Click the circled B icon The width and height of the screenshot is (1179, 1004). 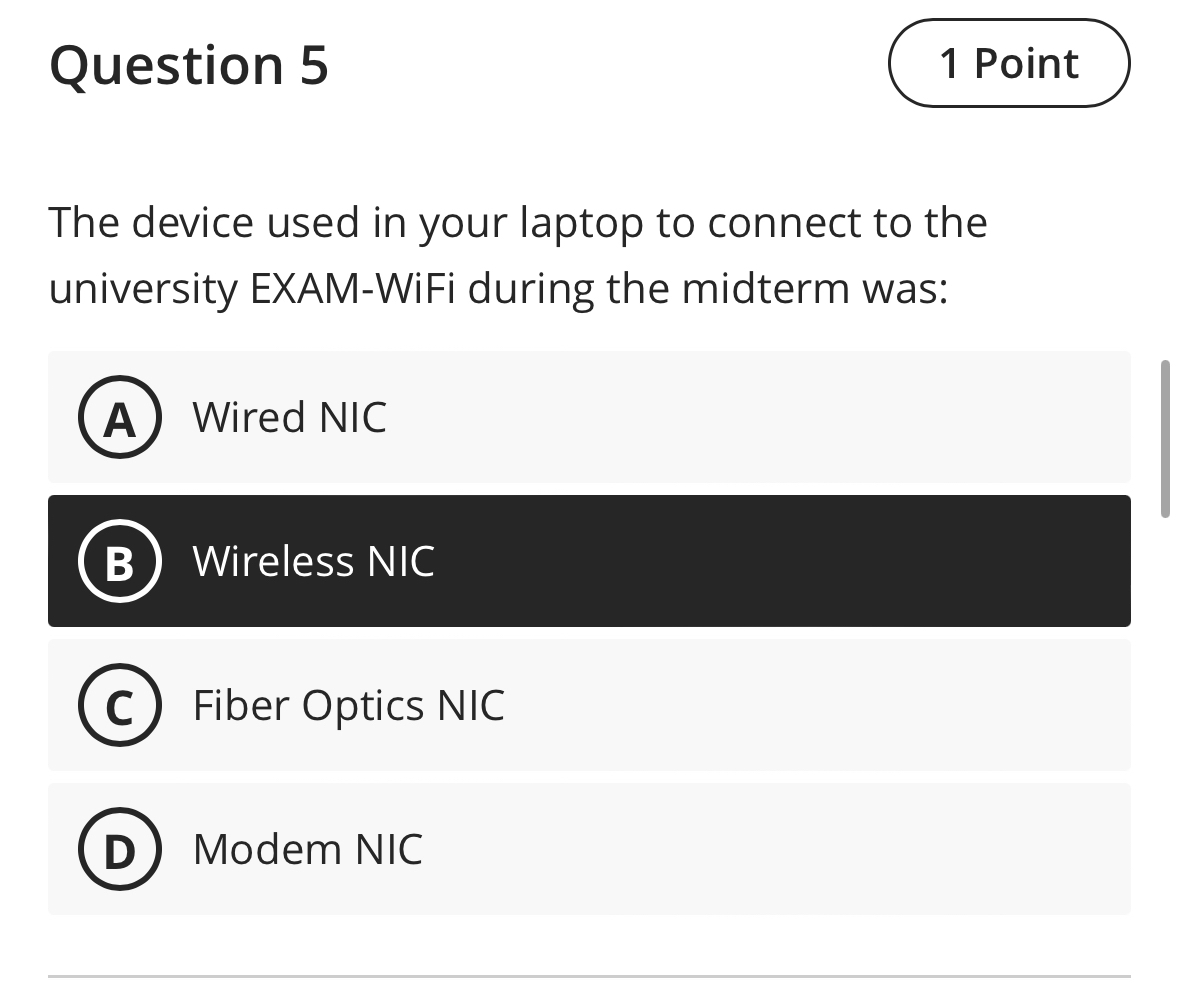click(x=119, y=561)
